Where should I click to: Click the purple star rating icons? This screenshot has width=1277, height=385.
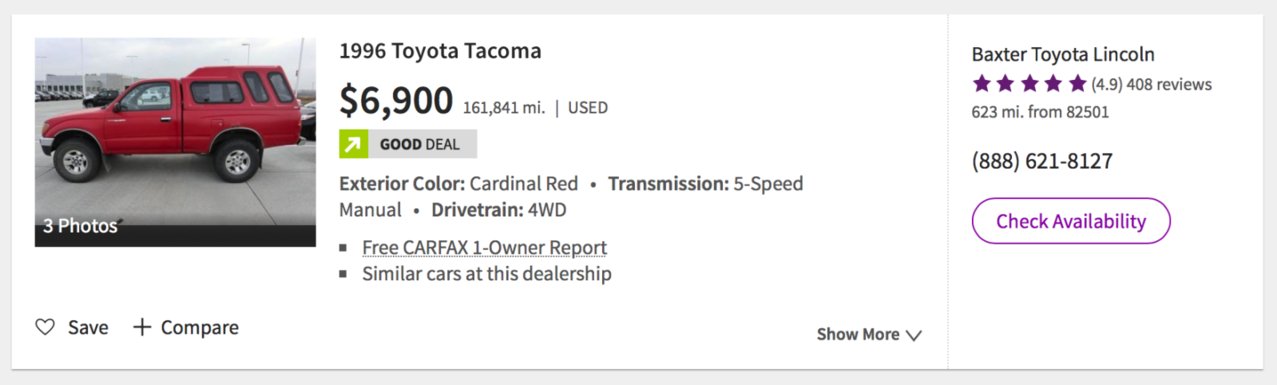coord(1029,84)
